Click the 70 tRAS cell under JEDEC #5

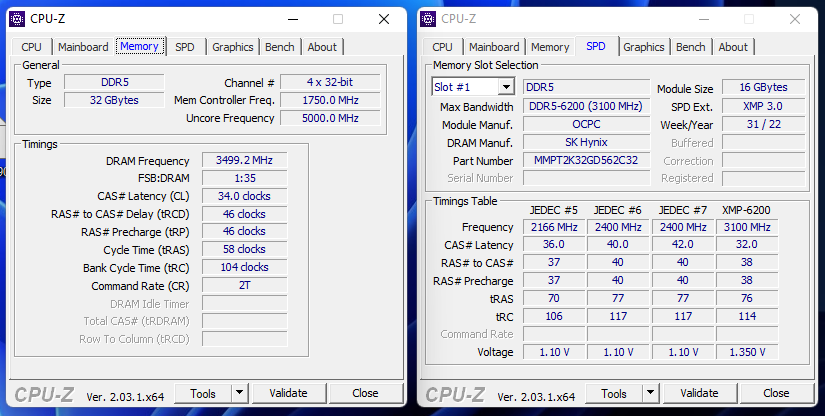[x=554, y=298]
